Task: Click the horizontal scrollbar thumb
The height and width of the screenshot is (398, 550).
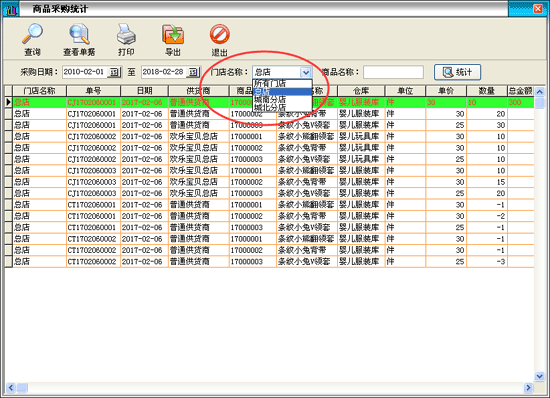Action: (x=22, y=387)
